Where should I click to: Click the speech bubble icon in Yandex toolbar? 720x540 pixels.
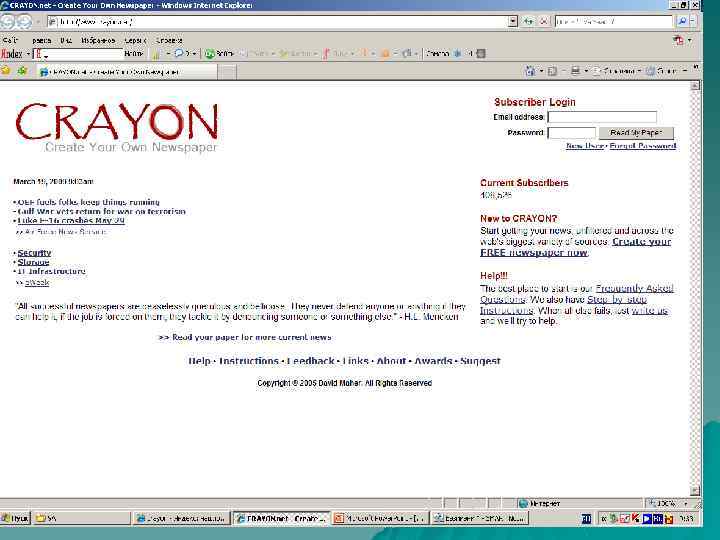[179, 54]
